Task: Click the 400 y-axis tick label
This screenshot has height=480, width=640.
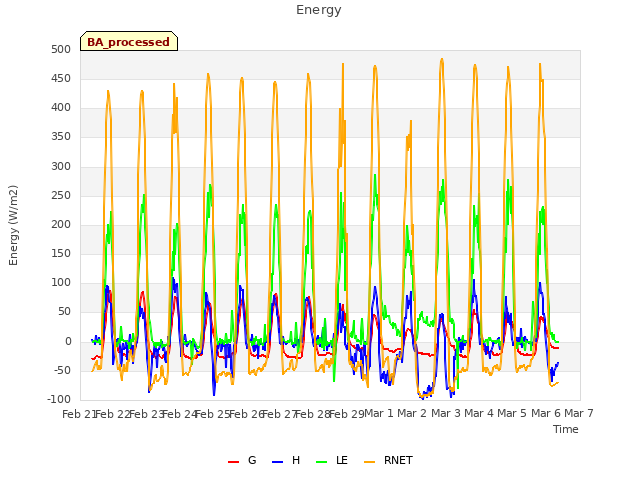Action: pos(61,108)
